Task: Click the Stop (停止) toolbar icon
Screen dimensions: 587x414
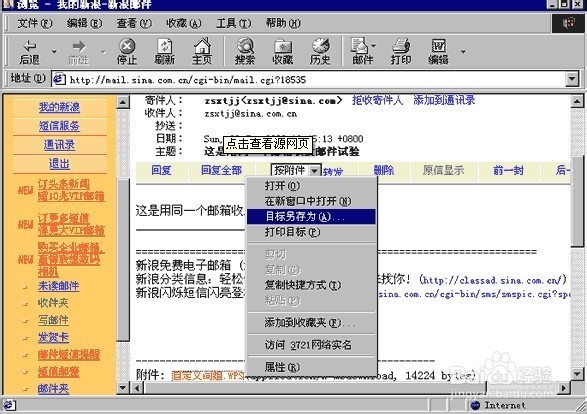Action: pyautogui.click(x=127, y=51)
